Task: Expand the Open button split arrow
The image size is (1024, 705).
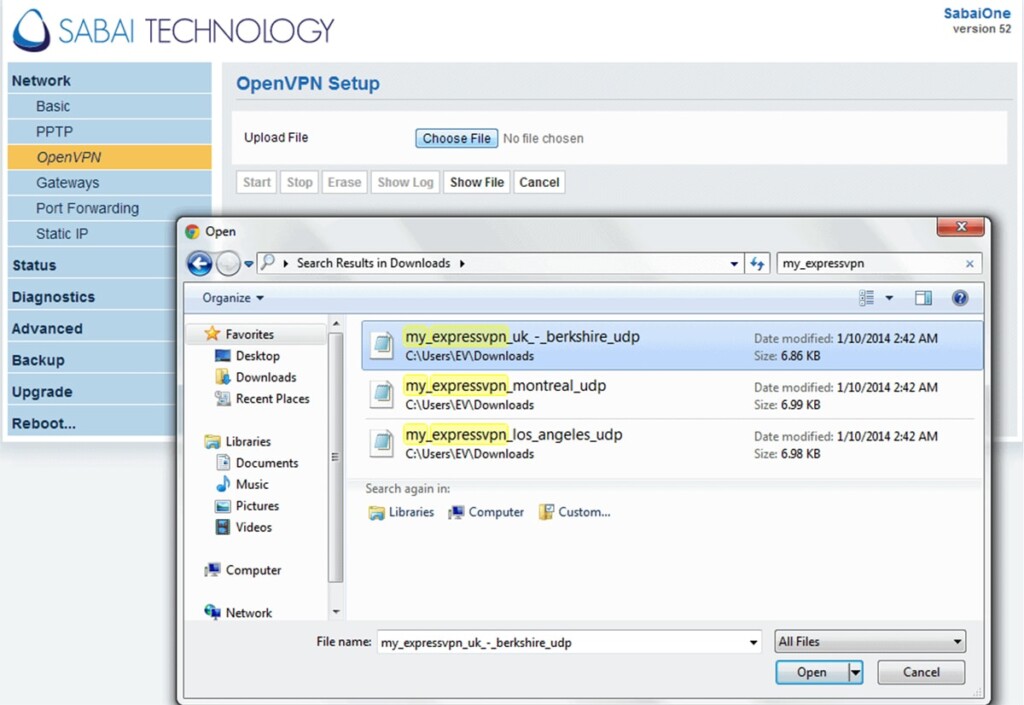Action: point(856,672)
